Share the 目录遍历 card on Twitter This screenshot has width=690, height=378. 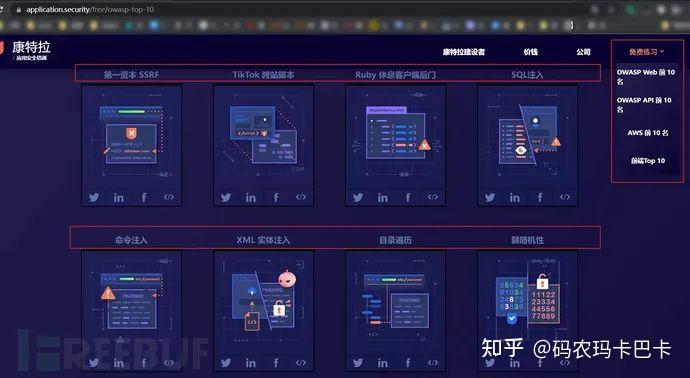(x=358, y=363)
